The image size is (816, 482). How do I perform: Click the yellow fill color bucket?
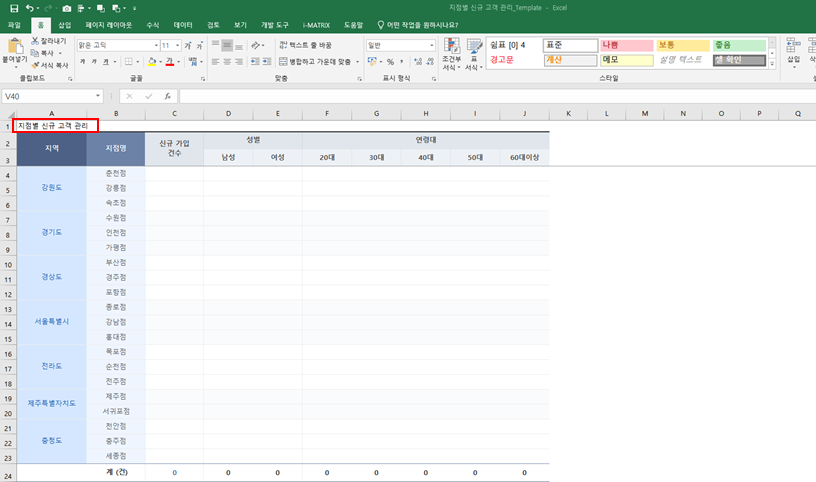[152, 61]
